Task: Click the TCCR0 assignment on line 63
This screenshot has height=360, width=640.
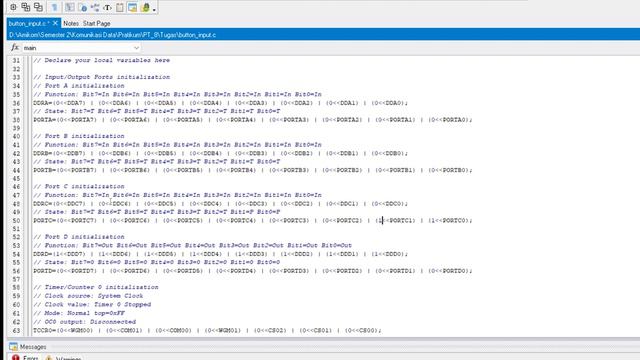Action: point(207,330)
